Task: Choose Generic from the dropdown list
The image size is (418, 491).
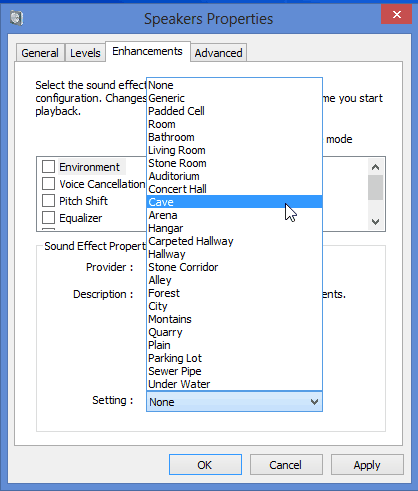Action: point(234,98)
